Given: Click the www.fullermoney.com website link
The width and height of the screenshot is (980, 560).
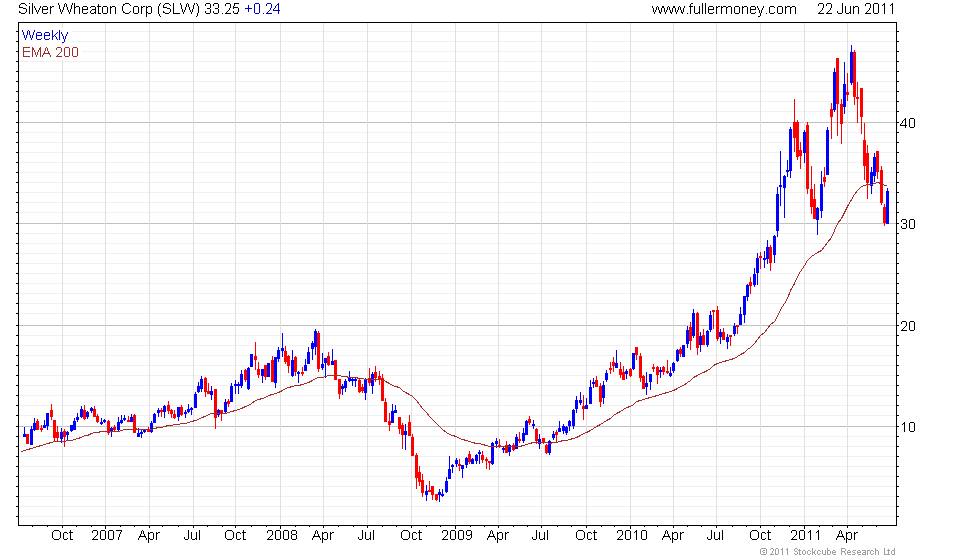Looking at the screenshot, I should tap(723, 9).
